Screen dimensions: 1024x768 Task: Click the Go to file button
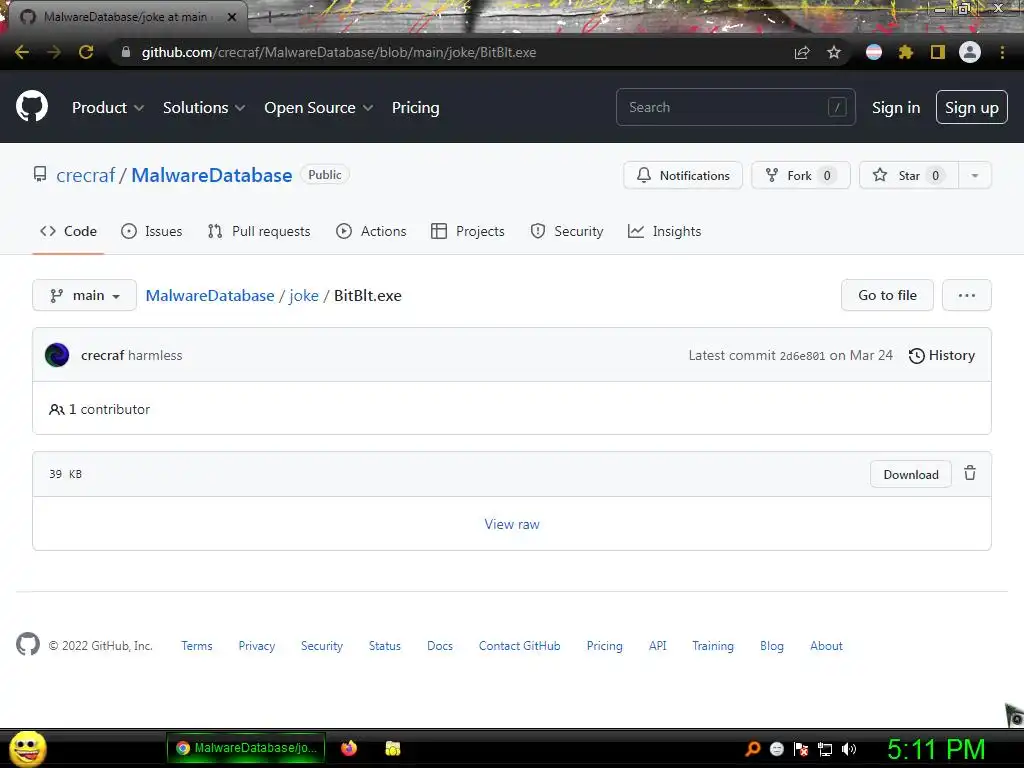(x=888, y=295)
